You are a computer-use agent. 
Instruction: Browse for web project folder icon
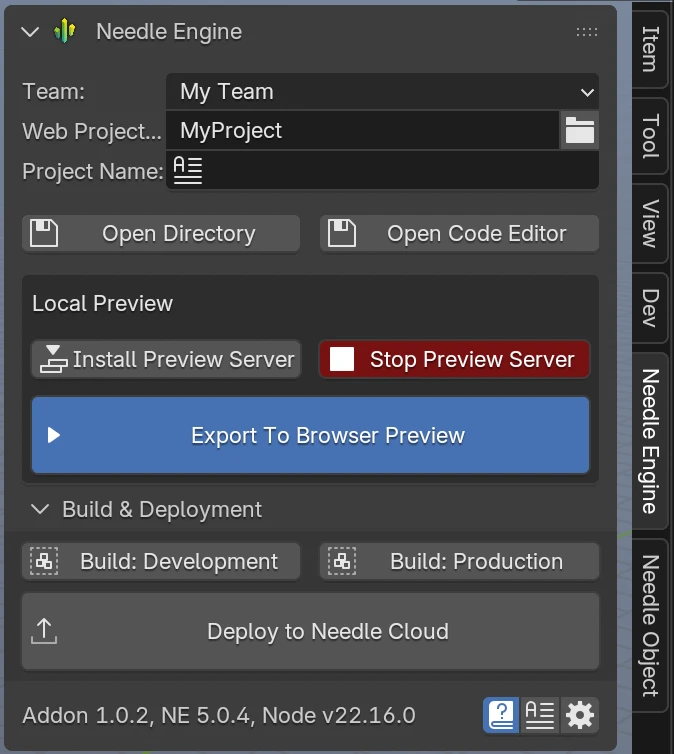tap(580, 130)
